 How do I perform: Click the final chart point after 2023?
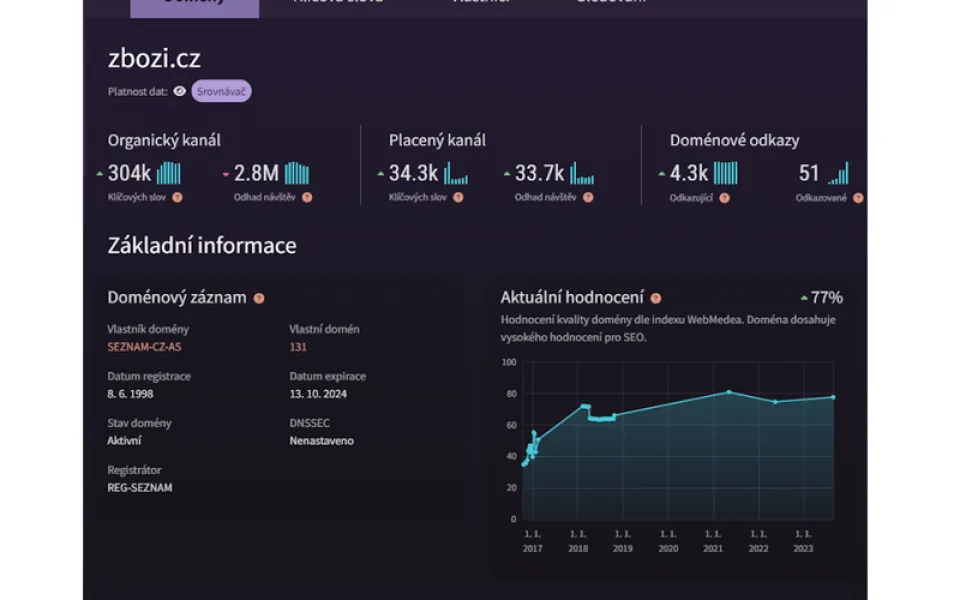click(x=833, y=397)
